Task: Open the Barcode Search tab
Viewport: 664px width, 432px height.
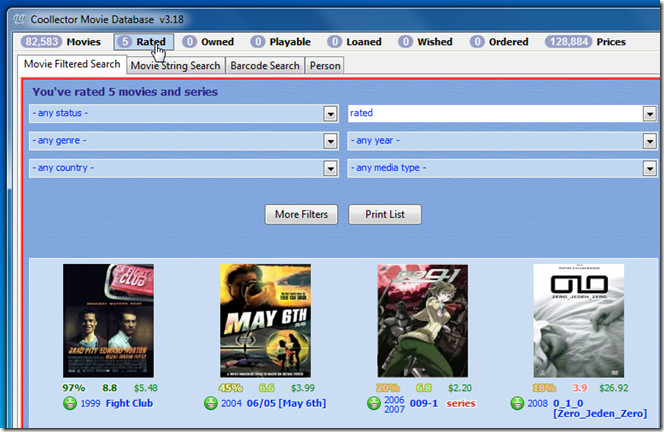Action: pyautogui.click(x=265, y=66)
